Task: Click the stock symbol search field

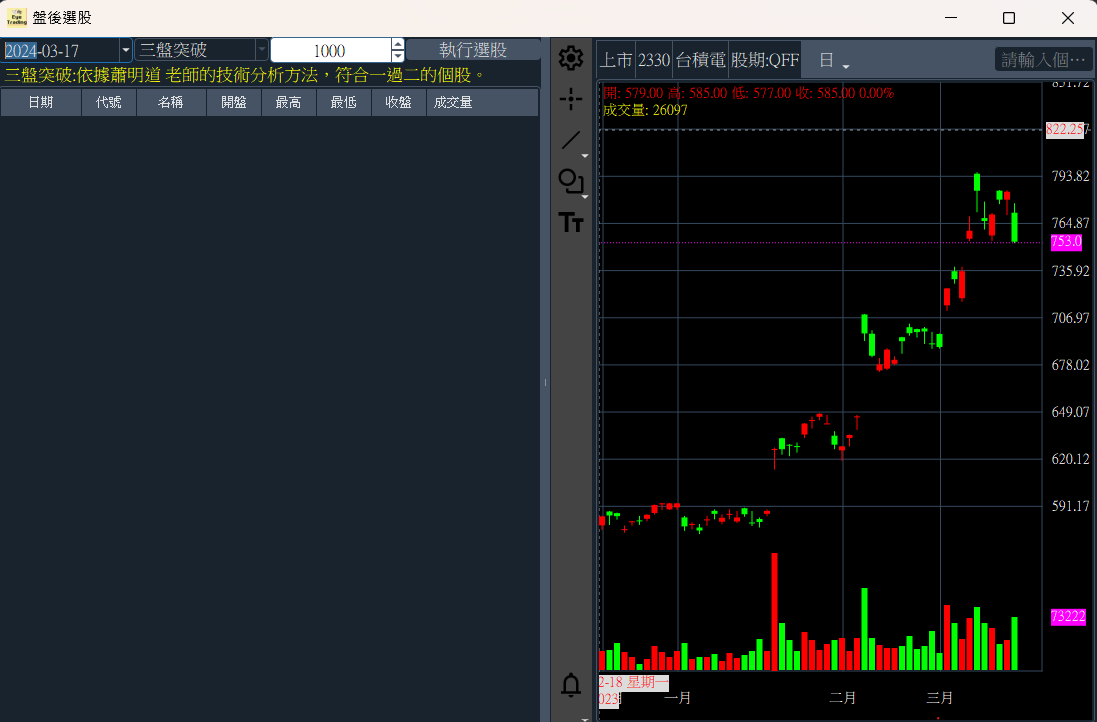Action: (1043, 60)
